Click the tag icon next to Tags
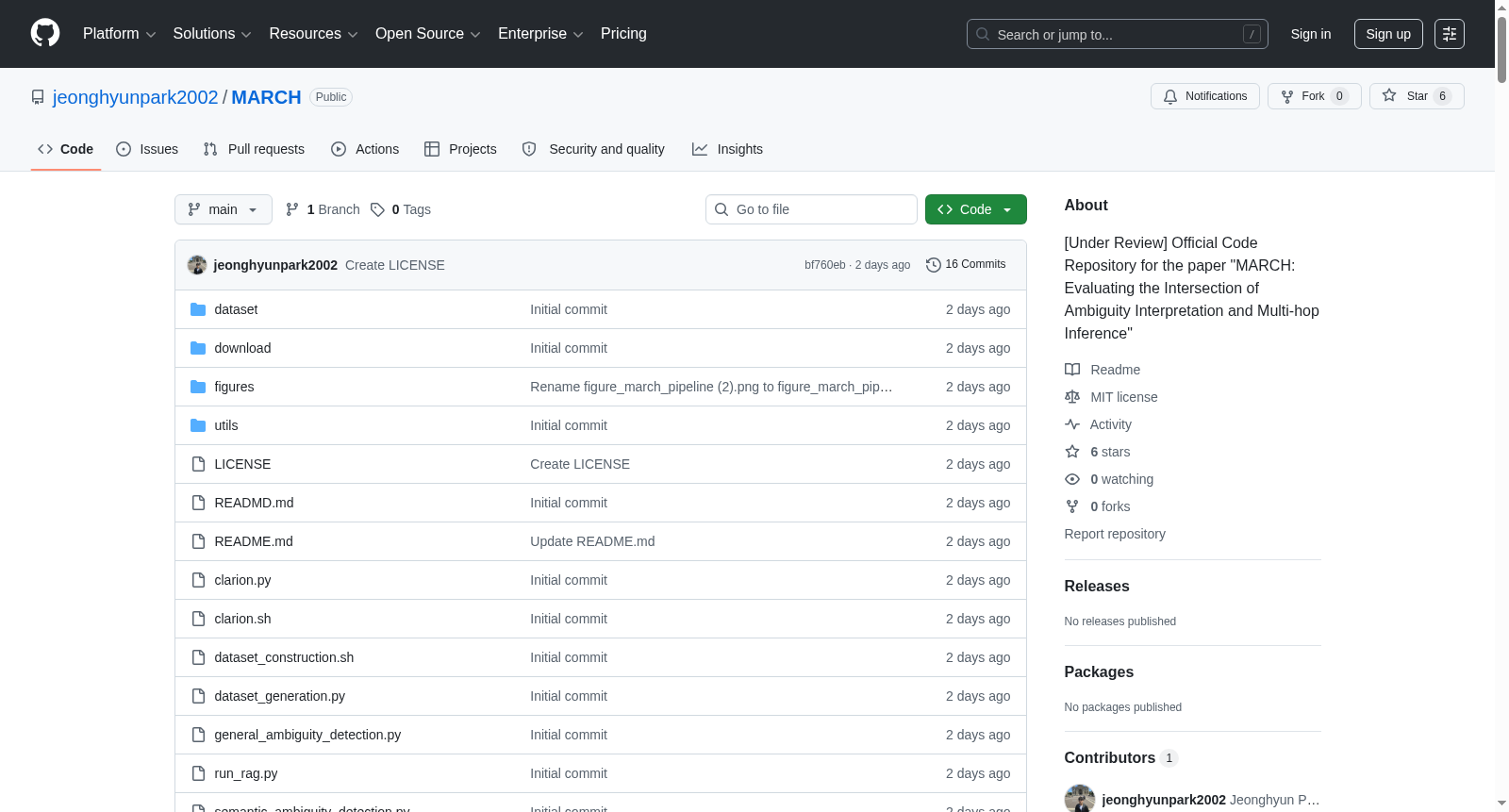Image resolution: width=1509 pixels, height=812 pixels. (377, 209)
